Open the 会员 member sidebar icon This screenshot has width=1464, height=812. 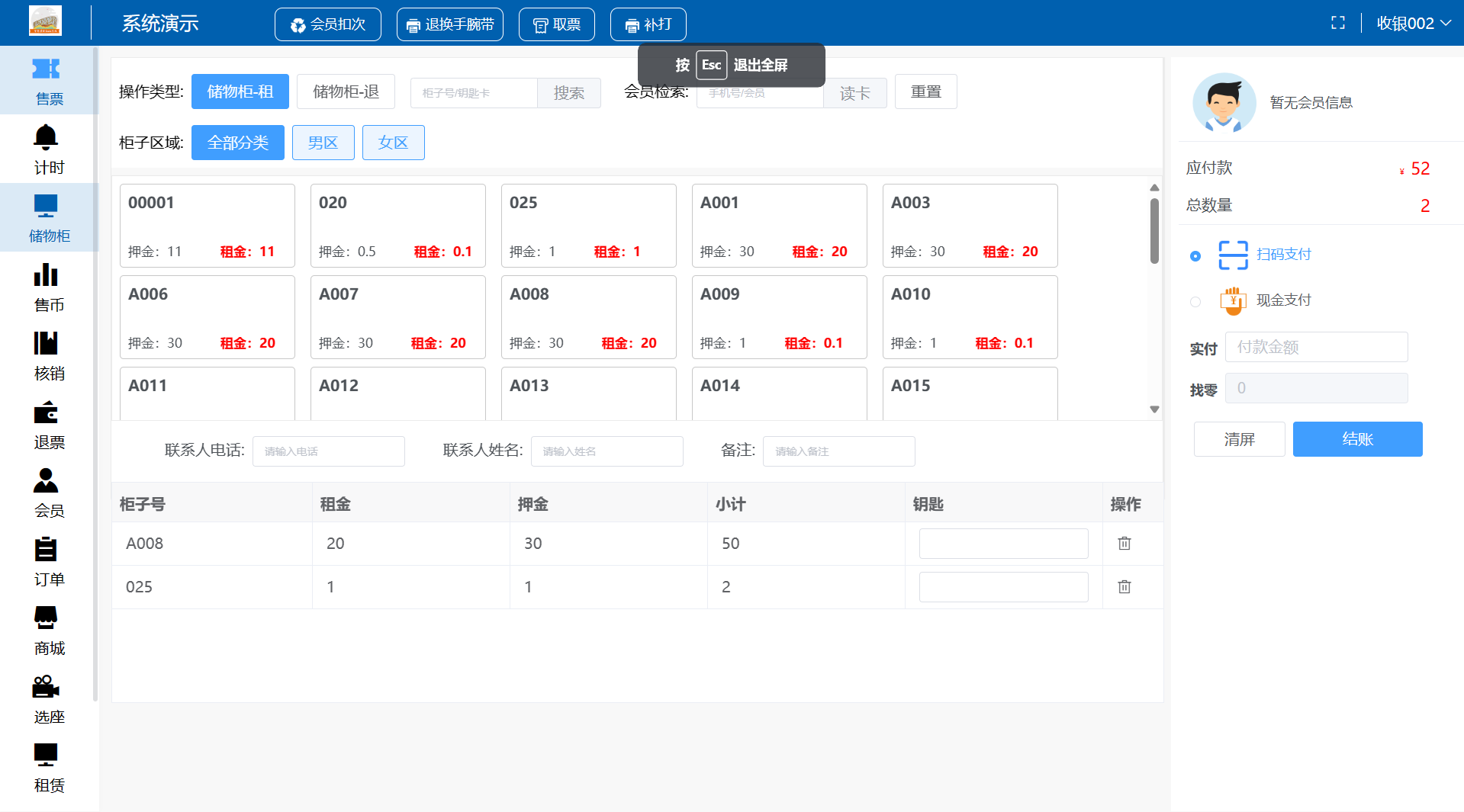(46, 481)
